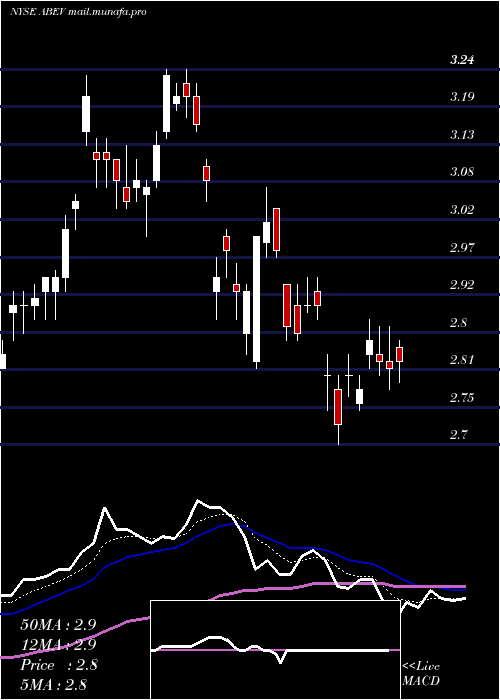Click the 50MA : 2.9 readout
Screen dimensions: 500x700
[58, 625]
